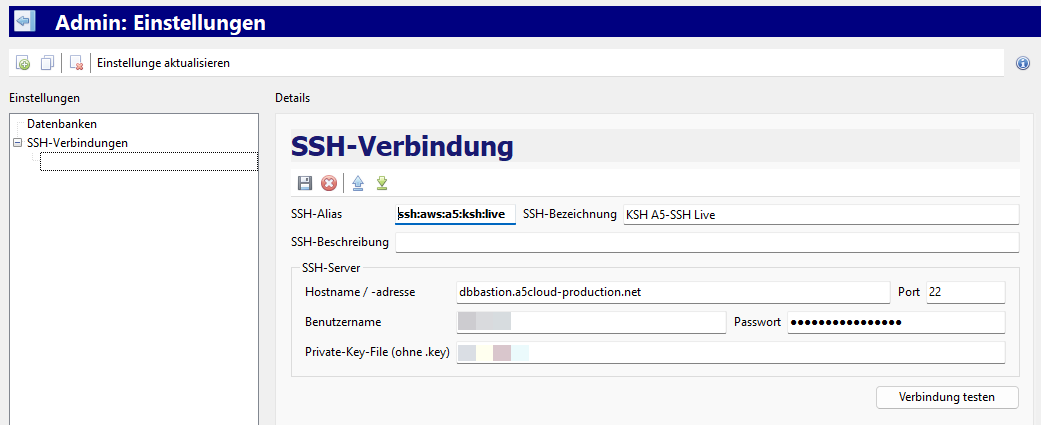Select the empty child item under SSH-Verbindungen
This screenshot has width=1041, height=425.
click(148, 162)
